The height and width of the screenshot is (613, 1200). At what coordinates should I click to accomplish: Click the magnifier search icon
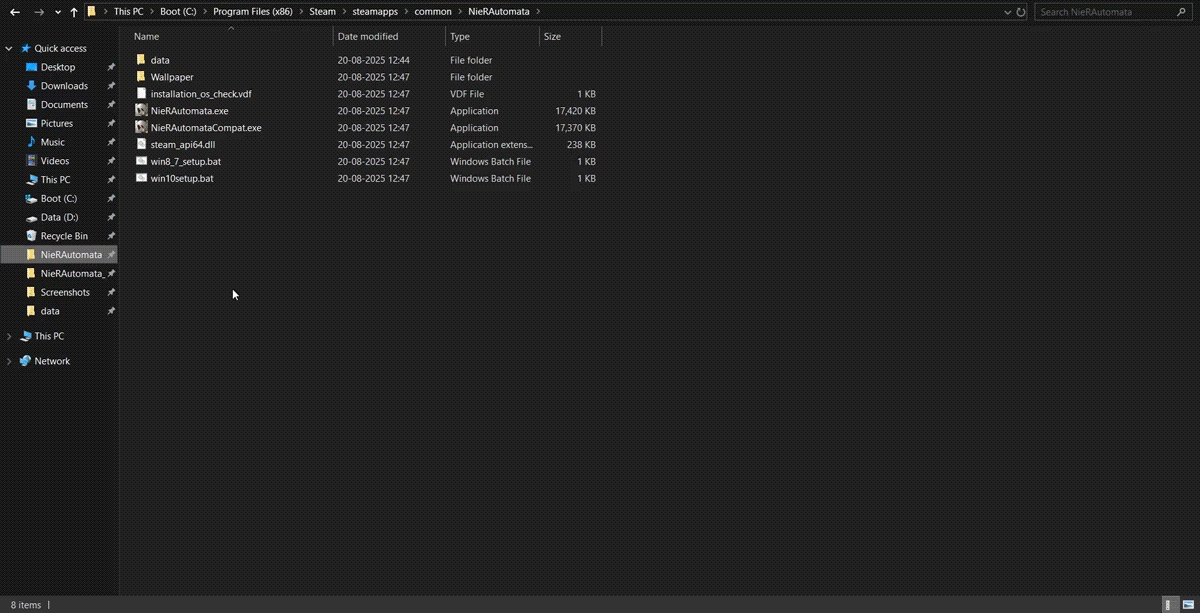point(1179,12)
